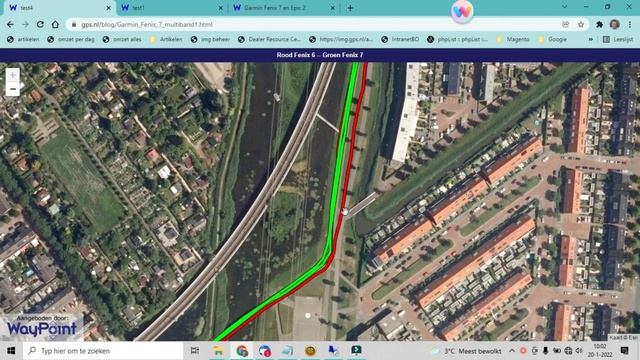The width and height of the screenshot is (640, 360).
Task: Click the browser forward arrow
Action: point(25,24)
